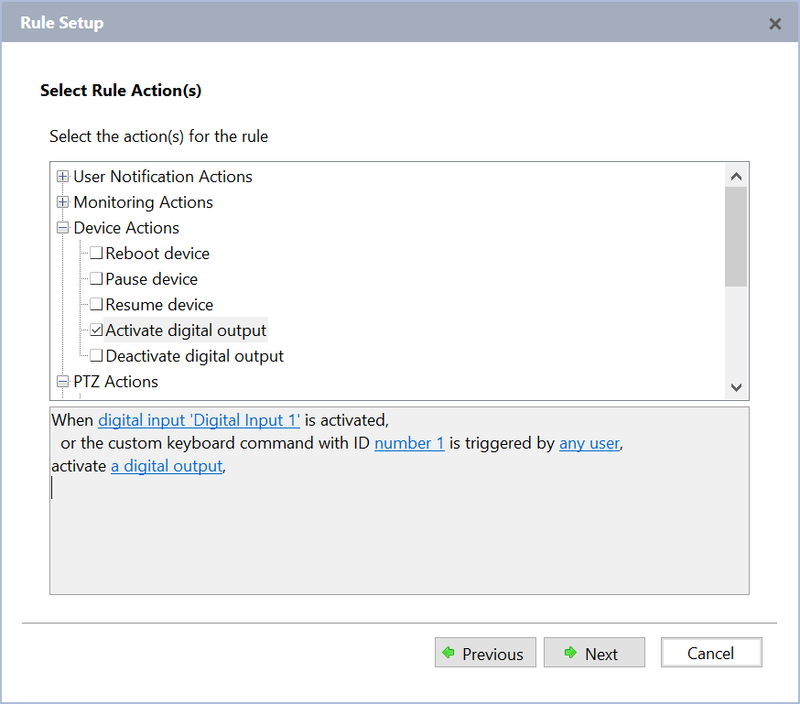Click the 'number 1' ID link

pyautogui.click(x=409, y=443)
